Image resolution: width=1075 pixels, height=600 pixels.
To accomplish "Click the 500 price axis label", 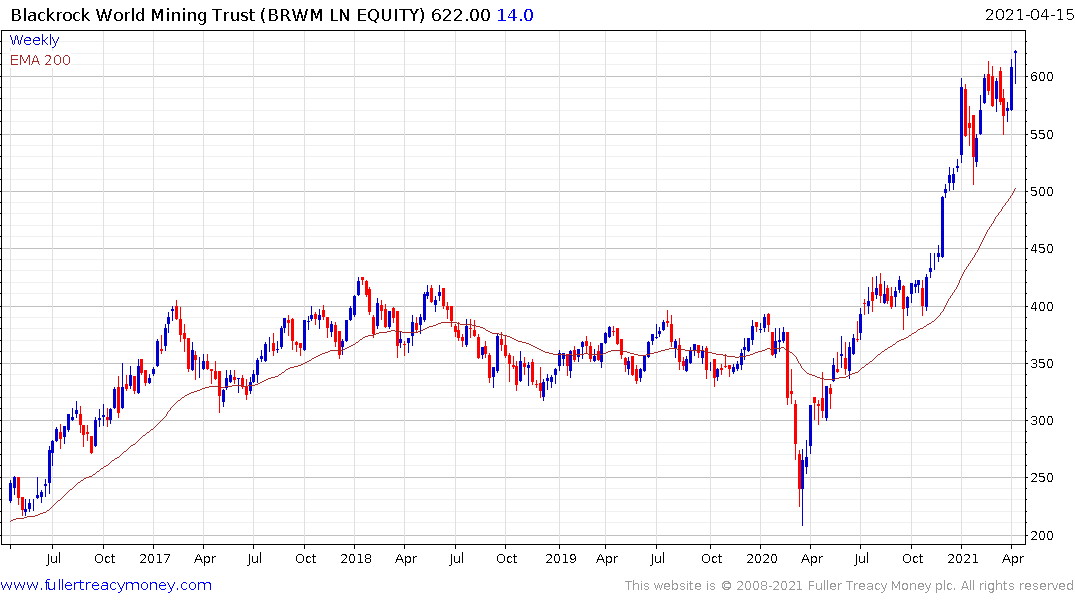I will [1041, 191].
